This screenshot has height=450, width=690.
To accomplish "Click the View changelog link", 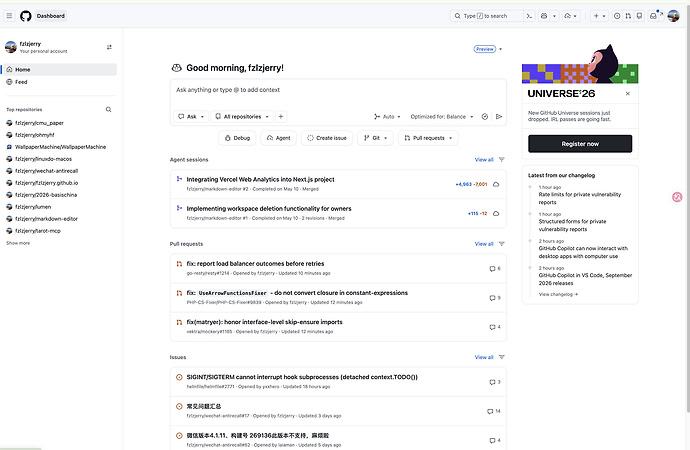I will (558, 294).
